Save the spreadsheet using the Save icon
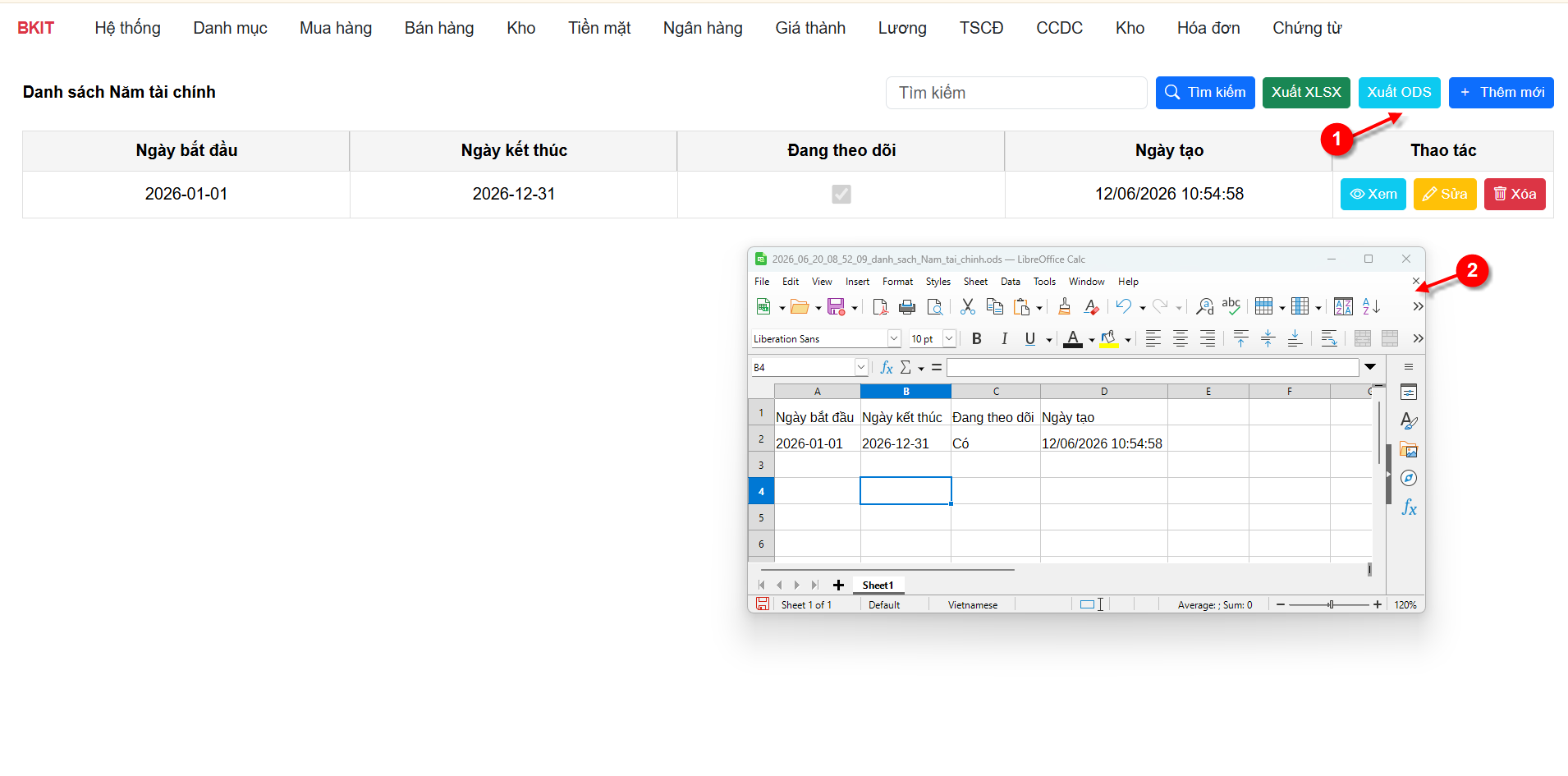Screen dimensions: 1568x776 (x=836, y=307)
